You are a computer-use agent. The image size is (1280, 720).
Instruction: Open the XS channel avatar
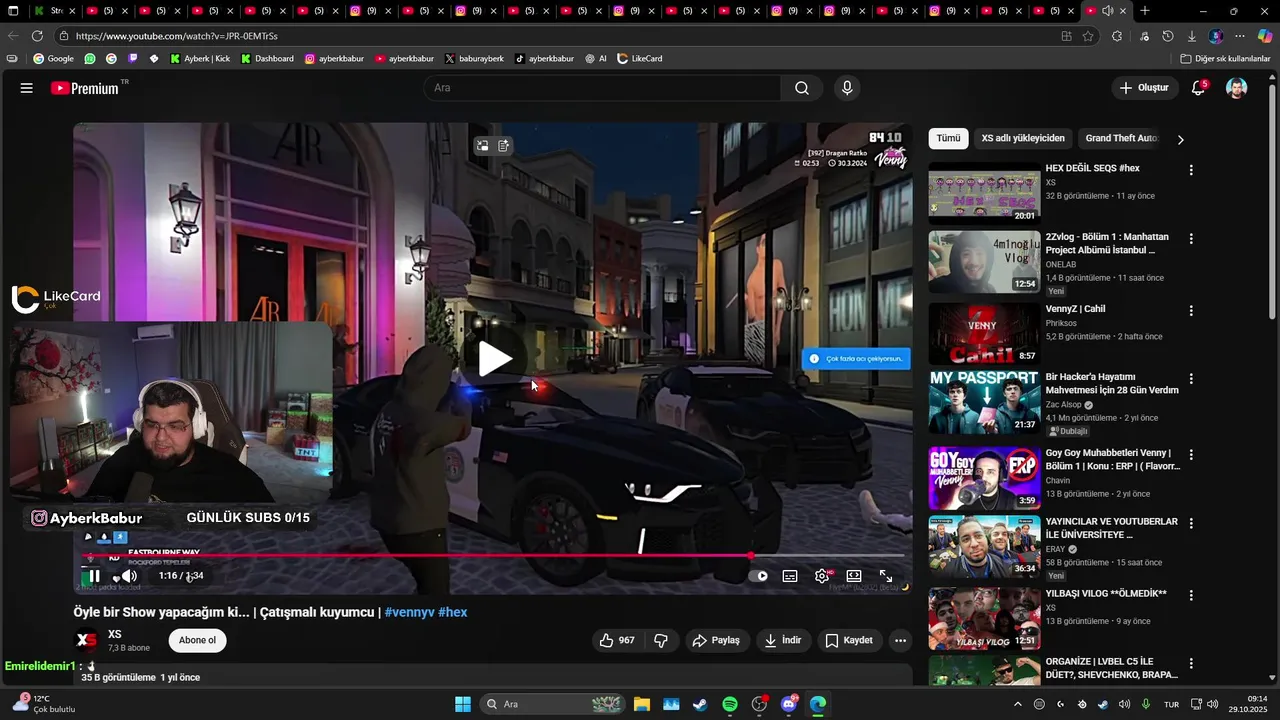pyautogui.click(x=87, y=641)
